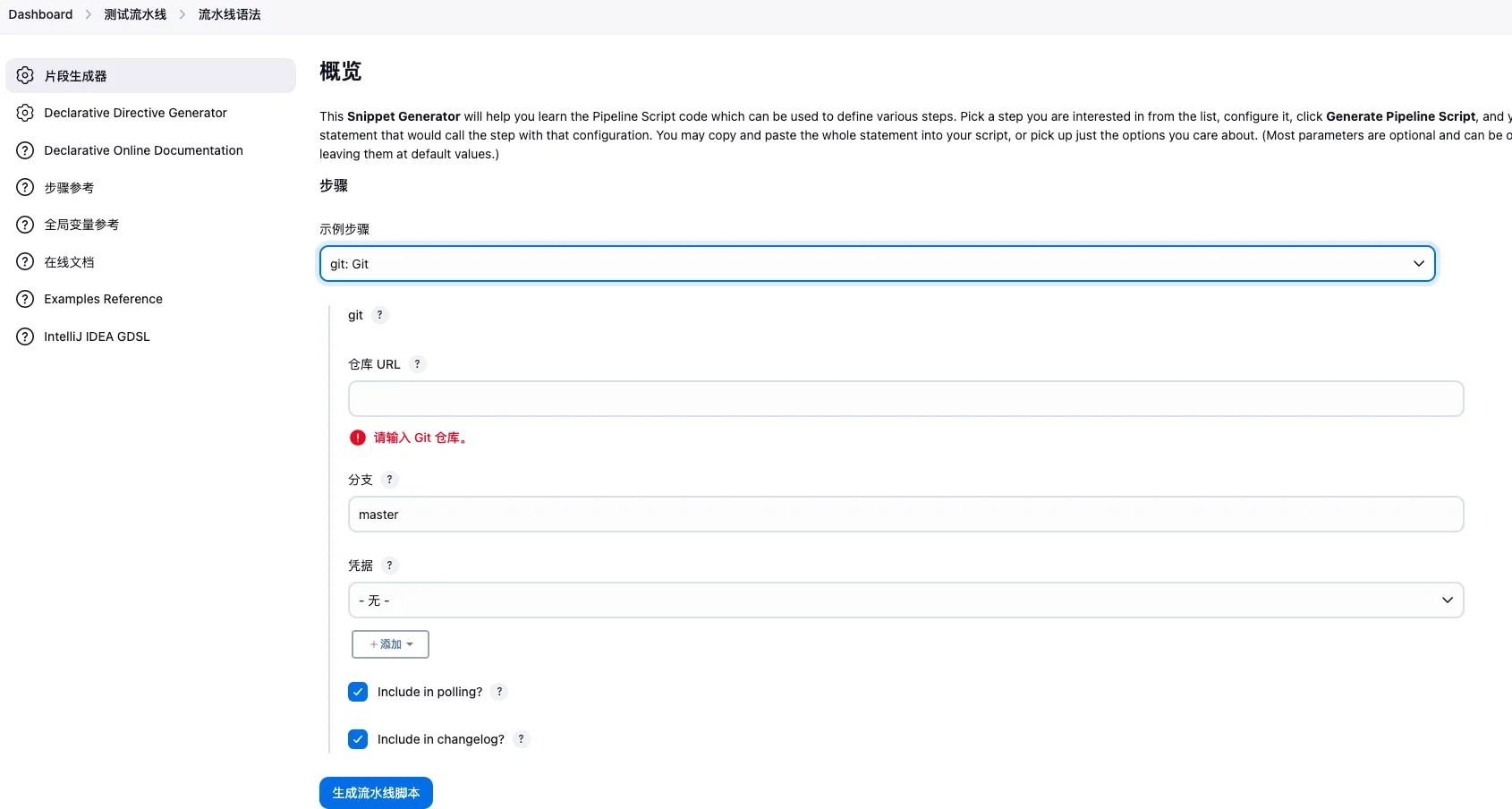Screen dimensions: 1512x809
Task: Show help for Include in changelog
Action: tap(521, 739)
